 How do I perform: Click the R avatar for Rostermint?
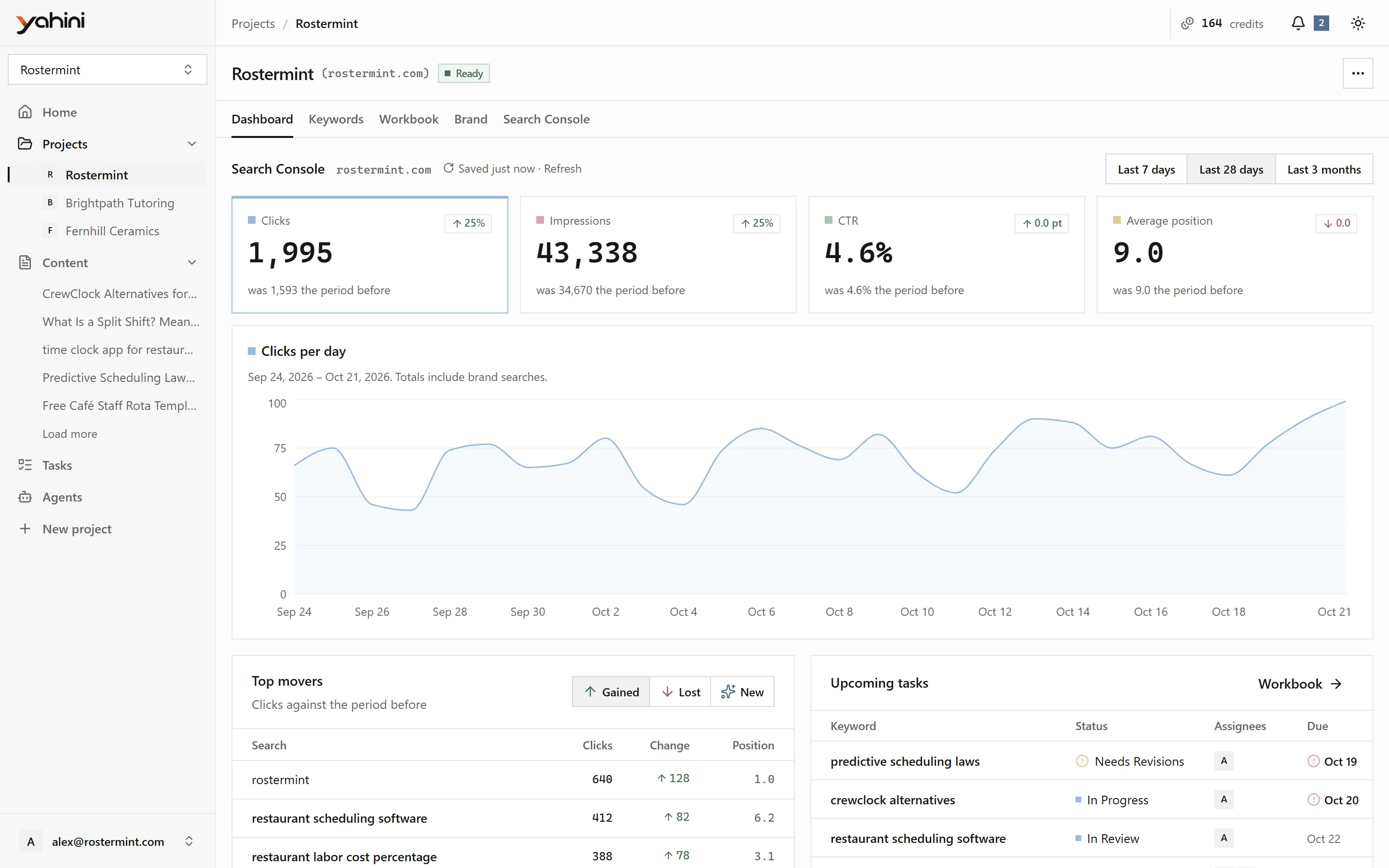[50, 175]
